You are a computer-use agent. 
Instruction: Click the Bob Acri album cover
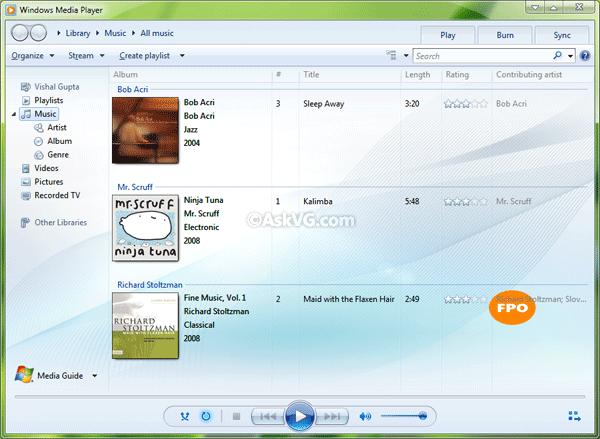[145, 131]
